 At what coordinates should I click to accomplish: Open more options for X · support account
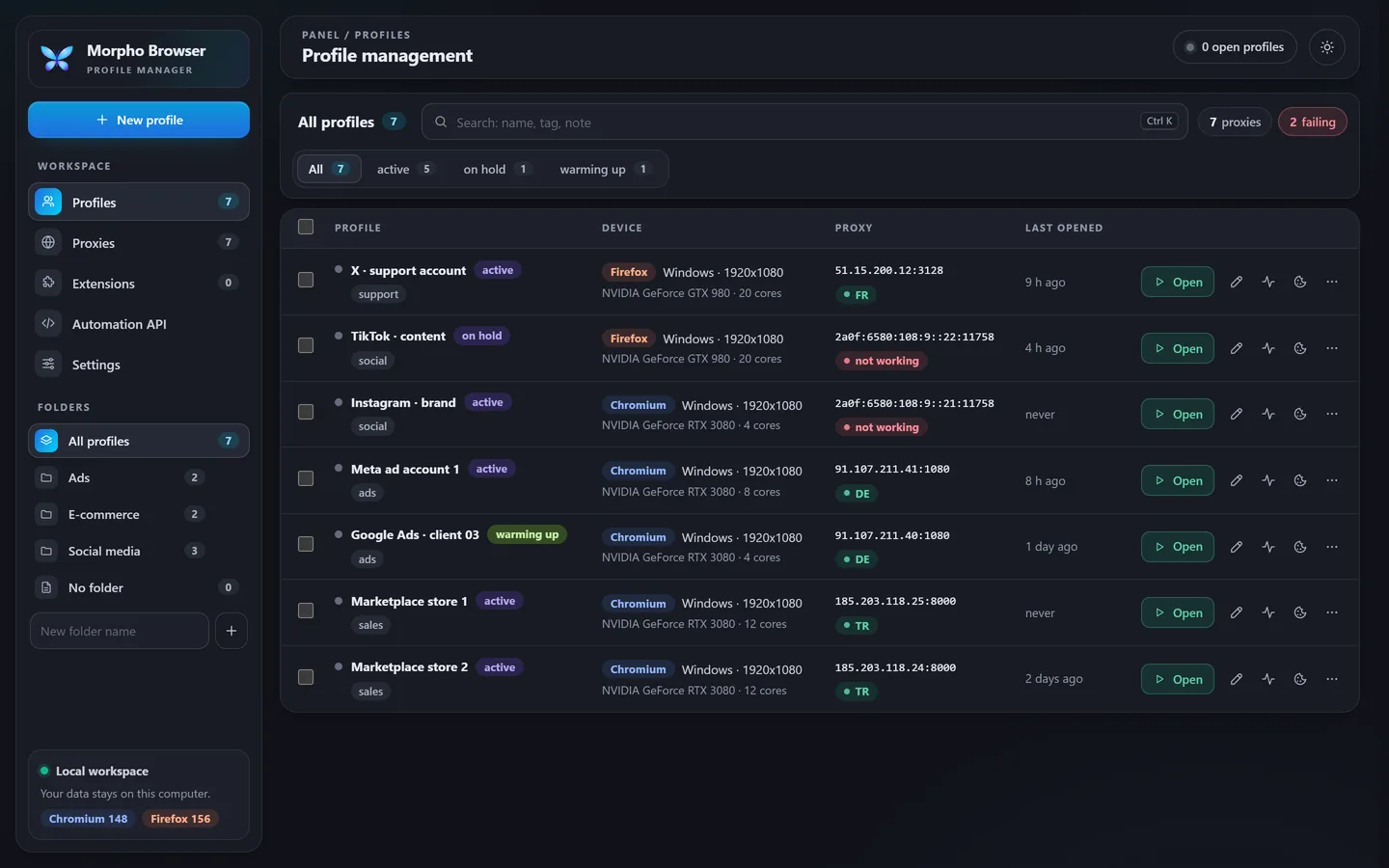[1332, 282]
